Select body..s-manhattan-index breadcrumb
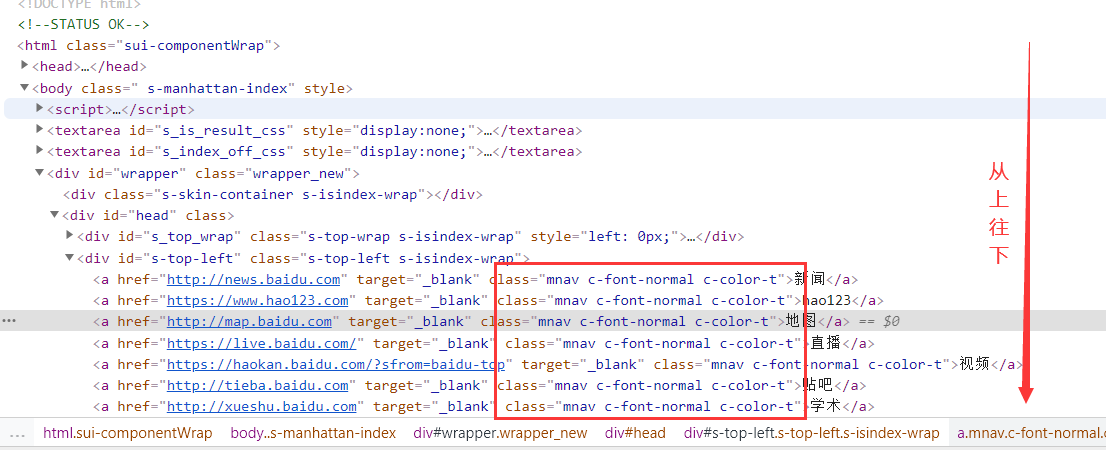 coord(313,432)
